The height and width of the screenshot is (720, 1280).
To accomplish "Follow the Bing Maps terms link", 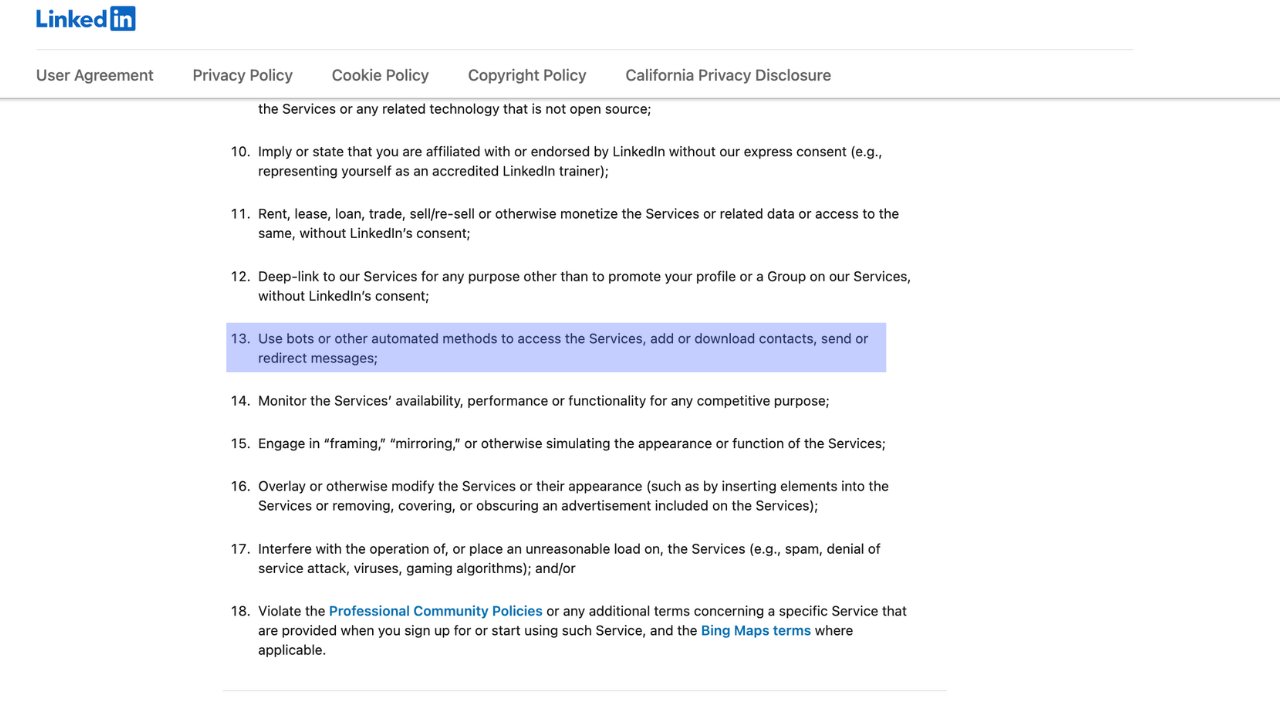I will [756, 631].
